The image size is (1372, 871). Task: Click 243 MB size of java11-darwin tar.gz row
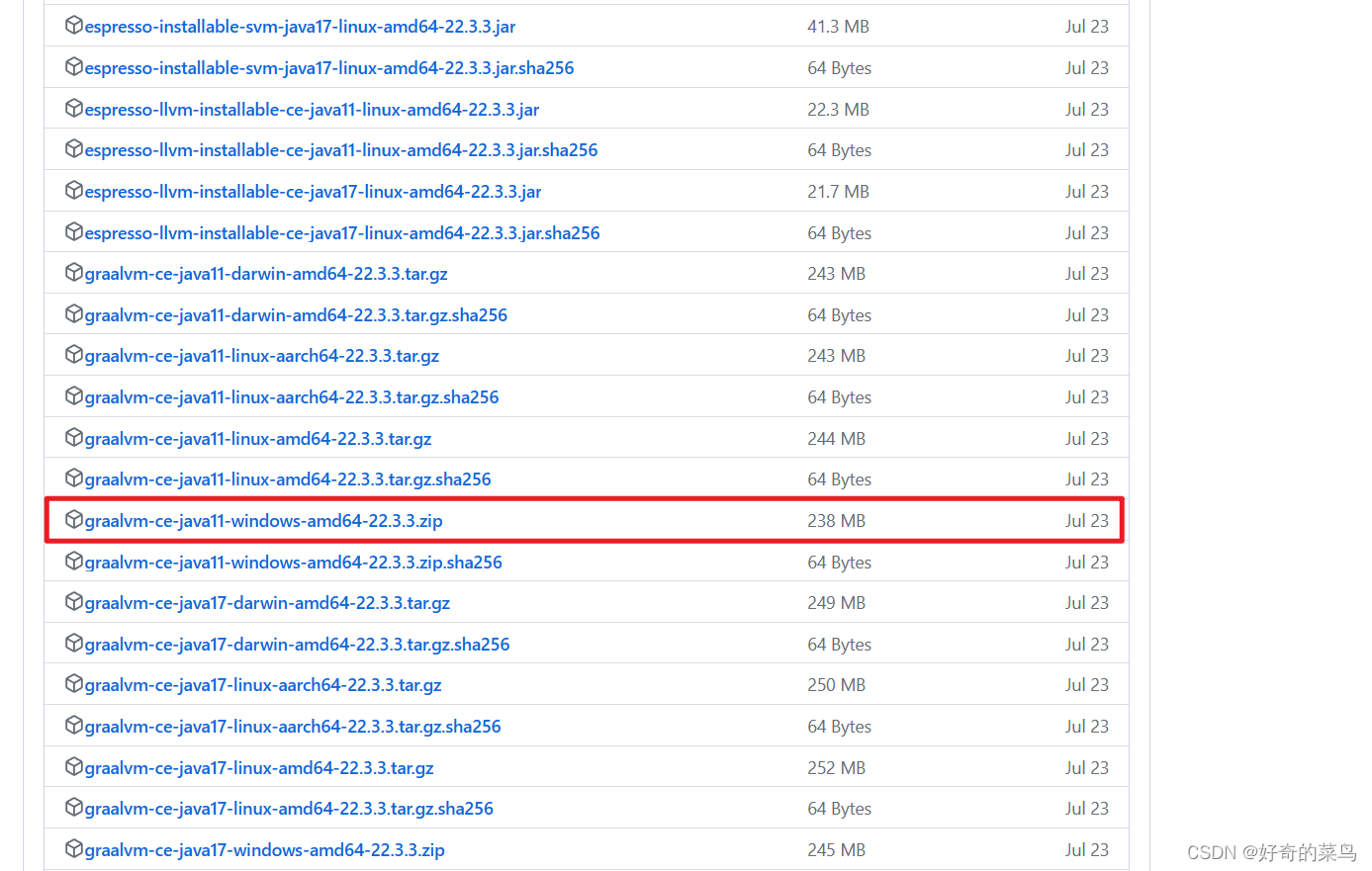pyautogui.click(x=836, y=274)
